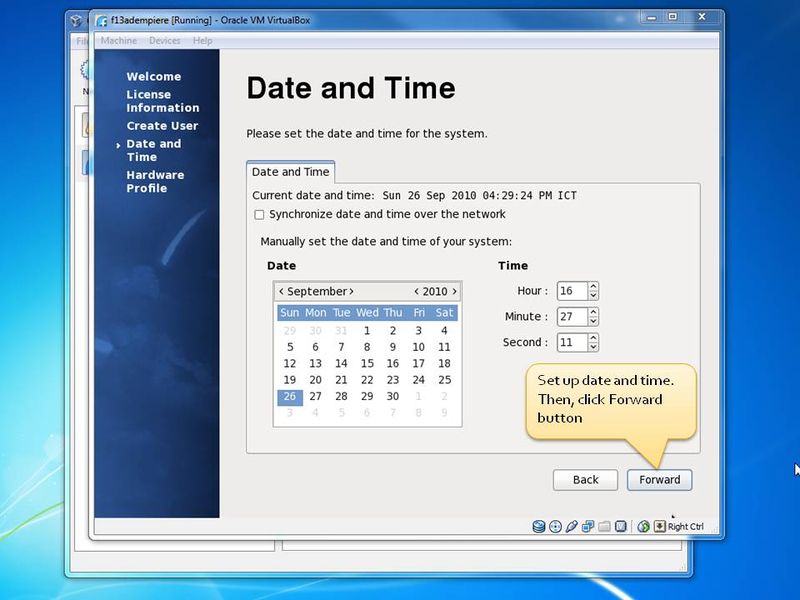Click the Minute input field
The image size is (800, 600).
pyautogui.click(x=572, y=316)
